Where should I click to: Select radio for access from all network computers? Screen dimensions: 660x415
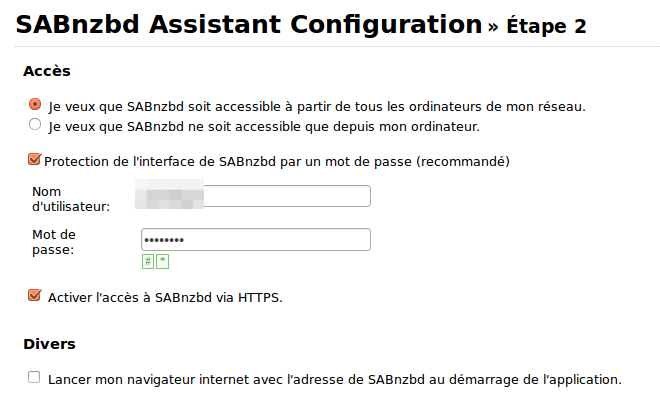[x=36, y=105]
